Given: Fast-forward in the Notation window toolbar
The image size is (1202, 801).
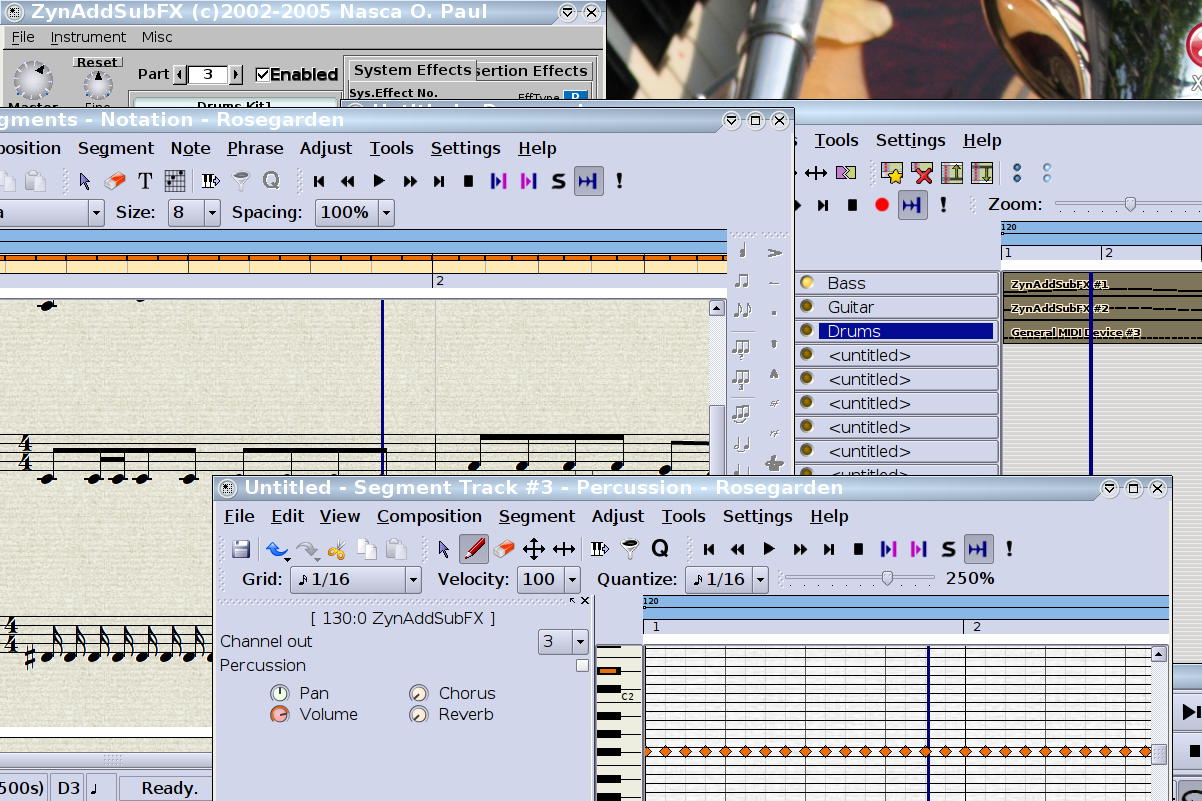Looking at the screenshot, I should click(x=410, y=181).
